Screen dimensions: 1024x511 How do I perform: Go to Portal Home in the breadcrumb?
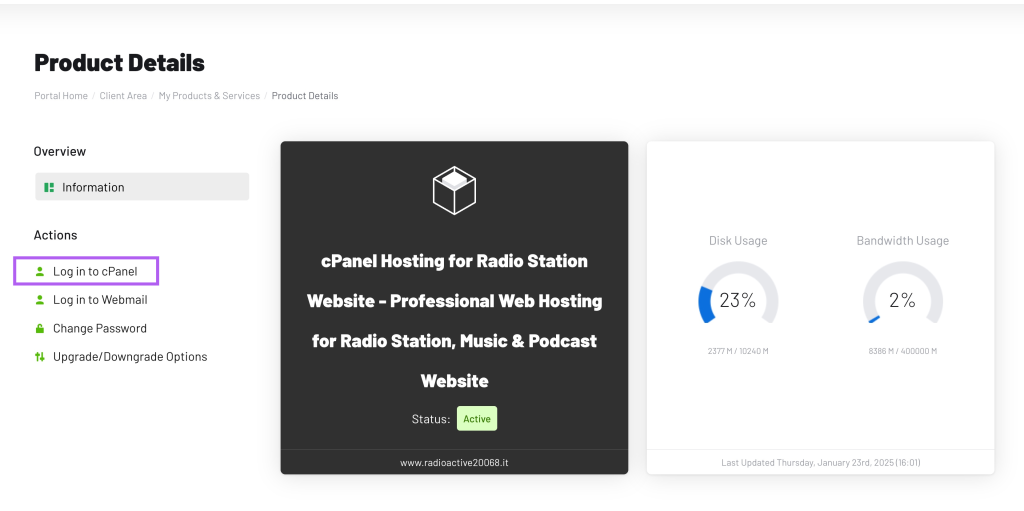[x=61, y=96]
